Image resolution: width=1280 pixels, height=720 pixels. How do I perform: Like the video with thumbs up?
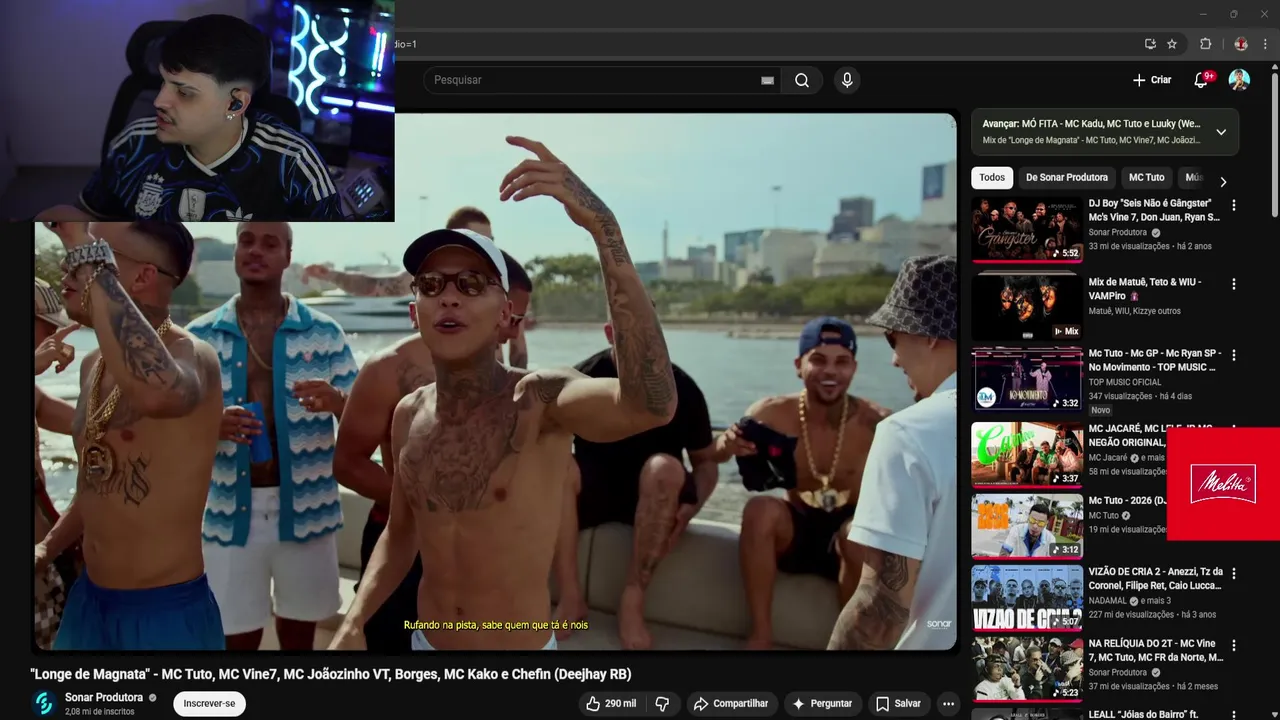tap(611, 704)
